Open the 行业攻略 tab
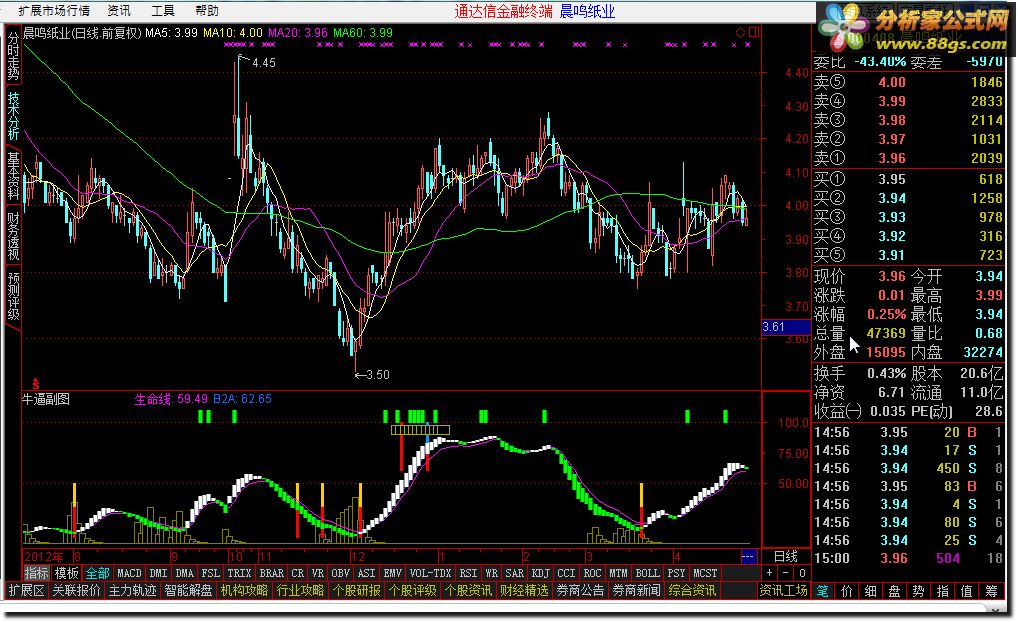 pyautogui.click(x=300, y=590)
